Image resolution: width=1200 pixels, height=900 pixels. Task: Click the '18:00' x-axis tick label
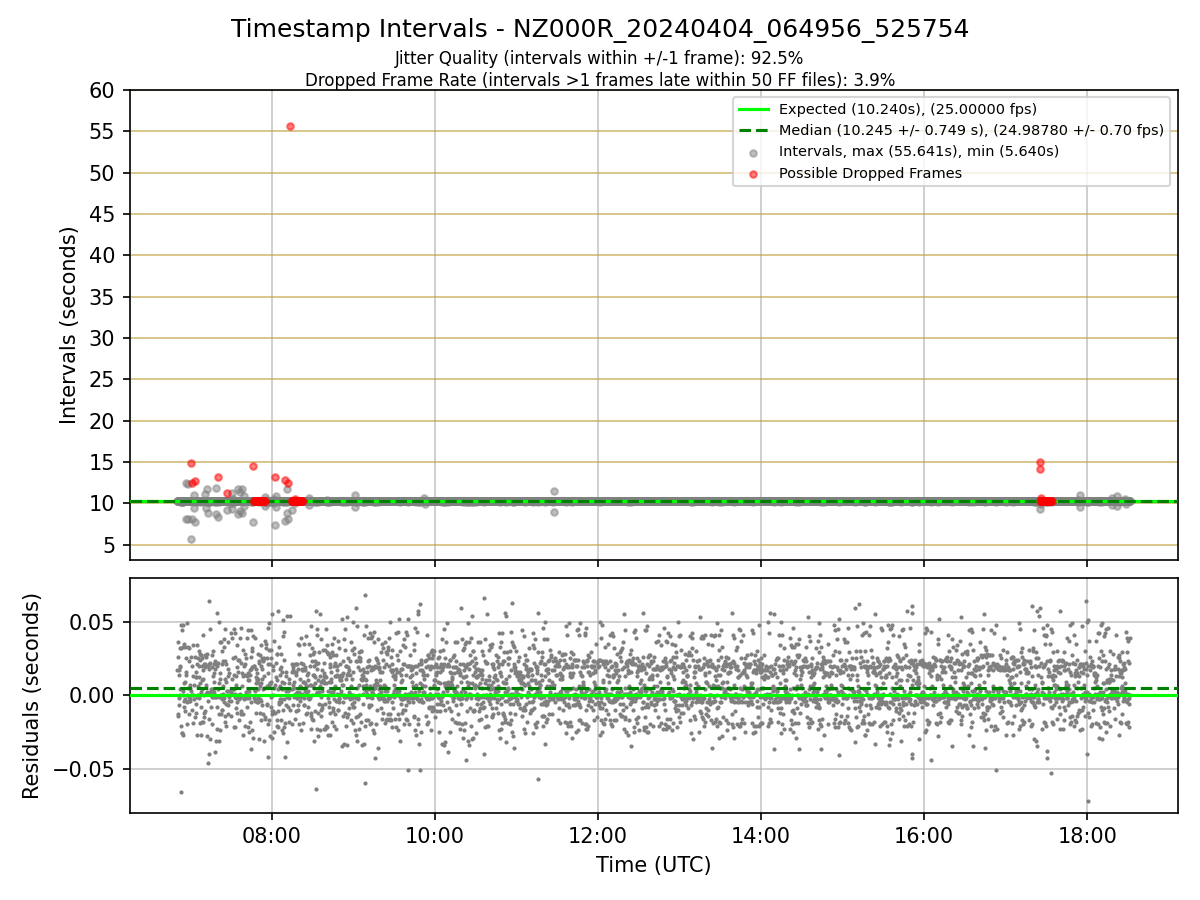click(1087, 834)
